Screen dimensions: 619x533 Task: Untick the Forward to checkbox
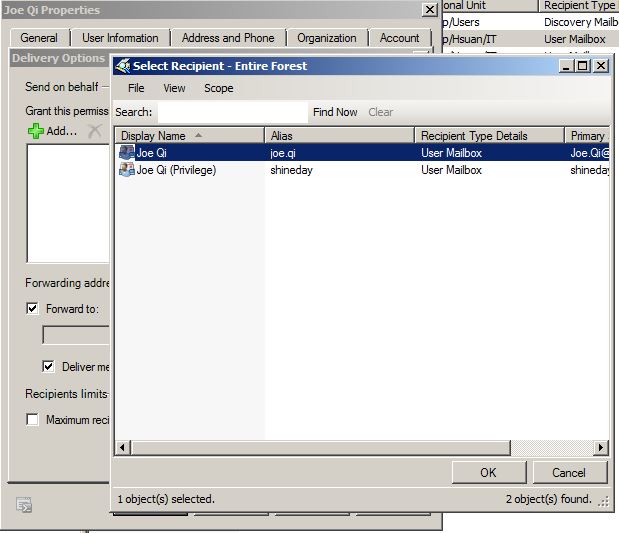coord(32,308)
